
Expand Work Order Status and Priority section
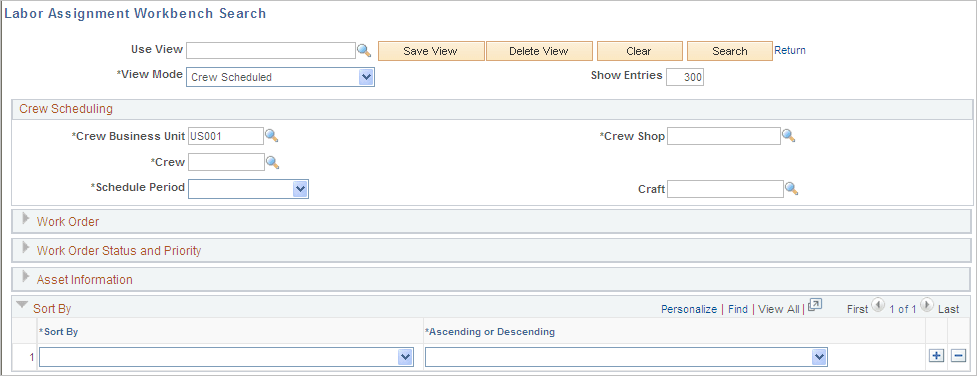(26, 248)
